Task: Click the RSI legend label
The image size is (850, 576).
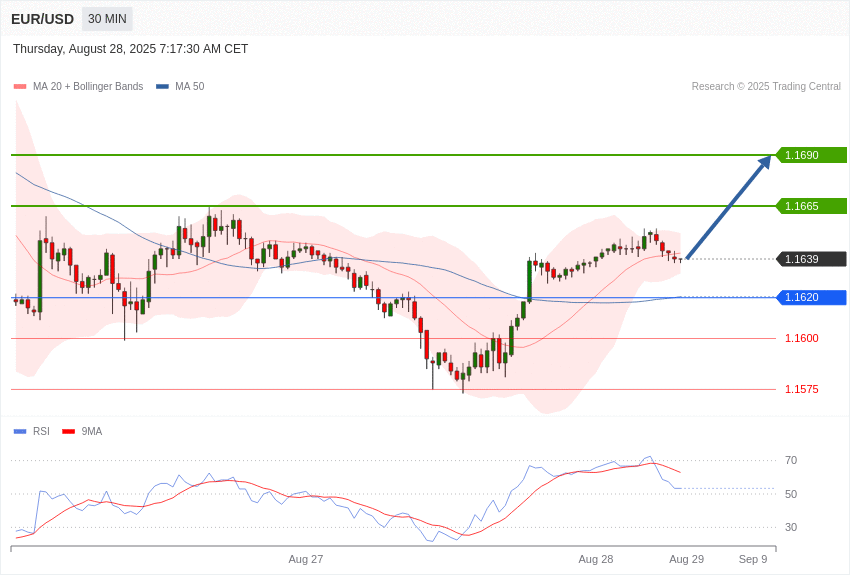Action: 41,431
